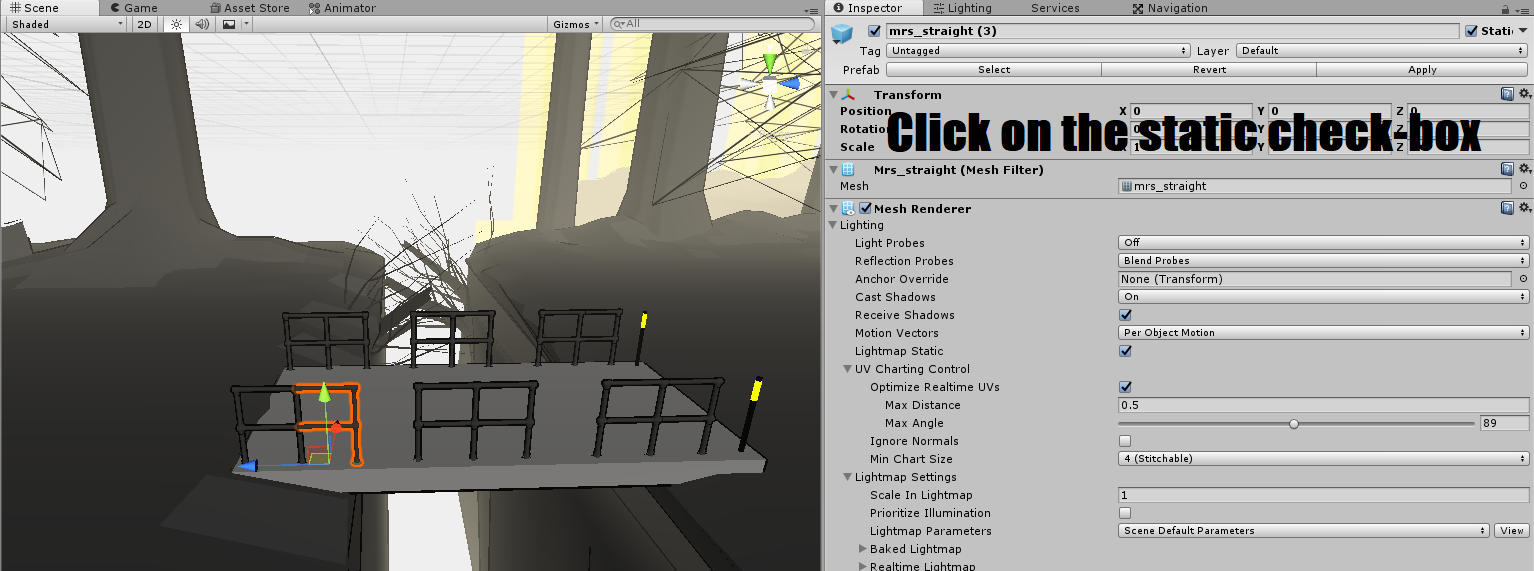
Task: Open the Lightmap Parameters dropdown
Action: 1303,531
